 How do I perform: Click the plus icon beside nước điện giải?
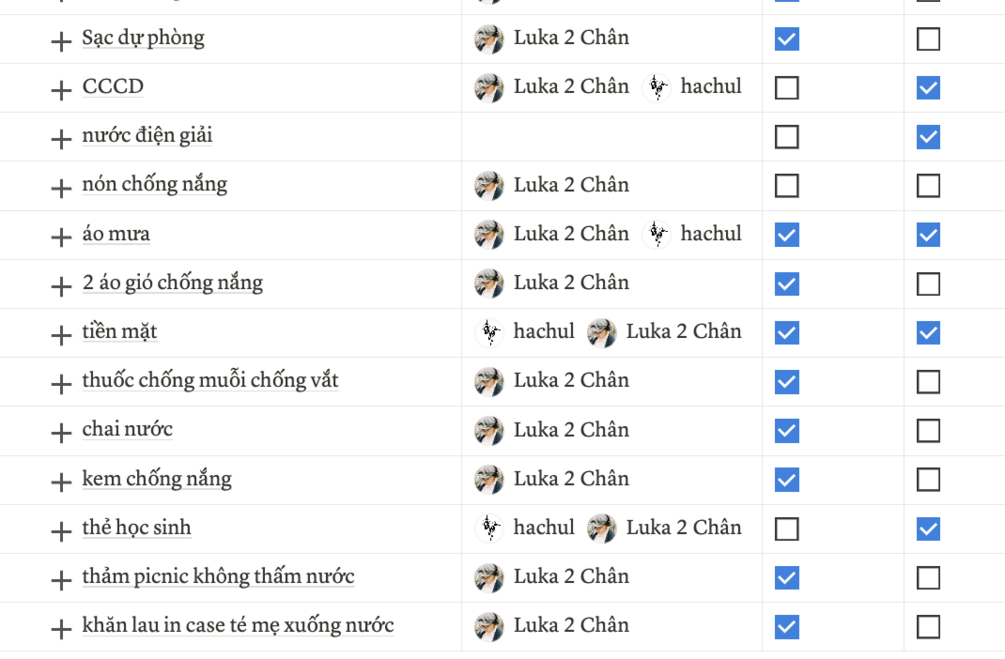tap(61, 139)
